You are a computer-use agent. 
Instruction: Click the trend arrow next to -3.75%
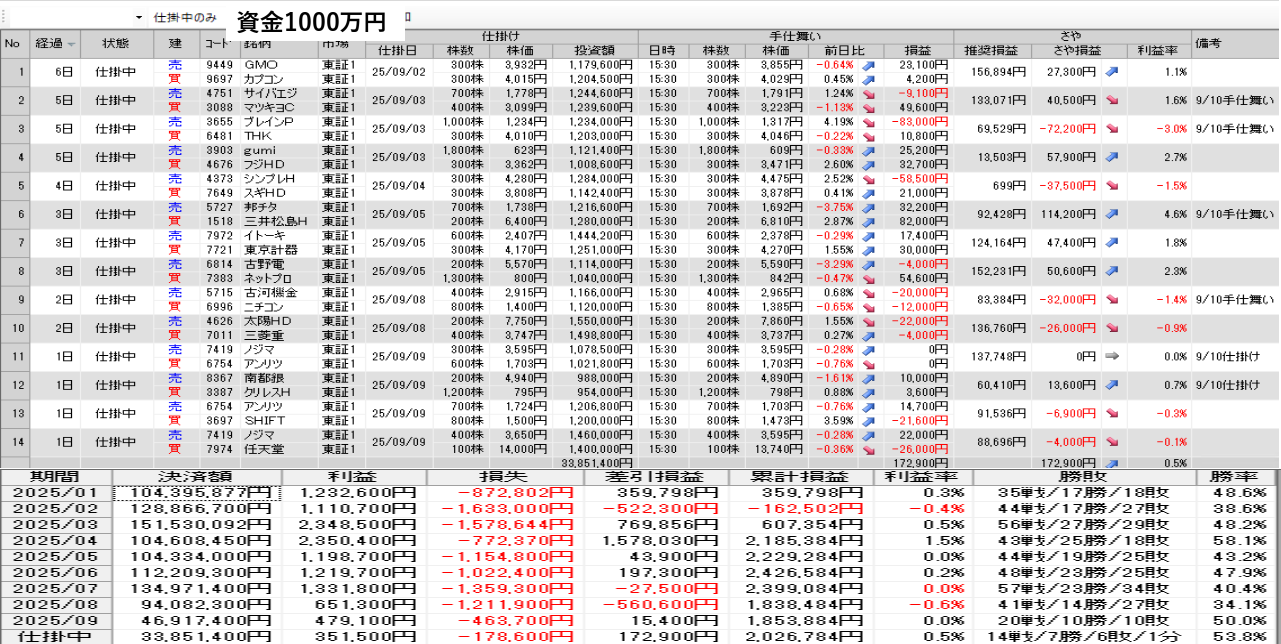click(867, 207)
